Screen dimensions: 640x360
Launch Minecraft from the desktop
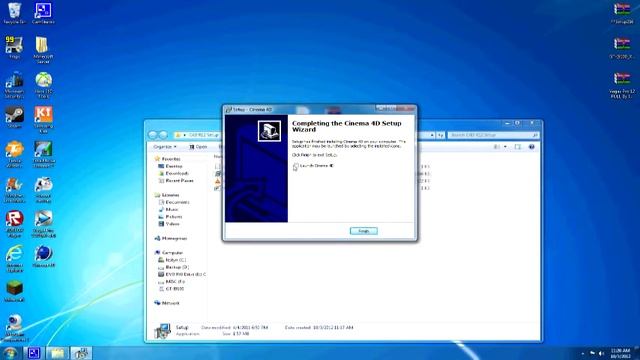pos(14,291)
